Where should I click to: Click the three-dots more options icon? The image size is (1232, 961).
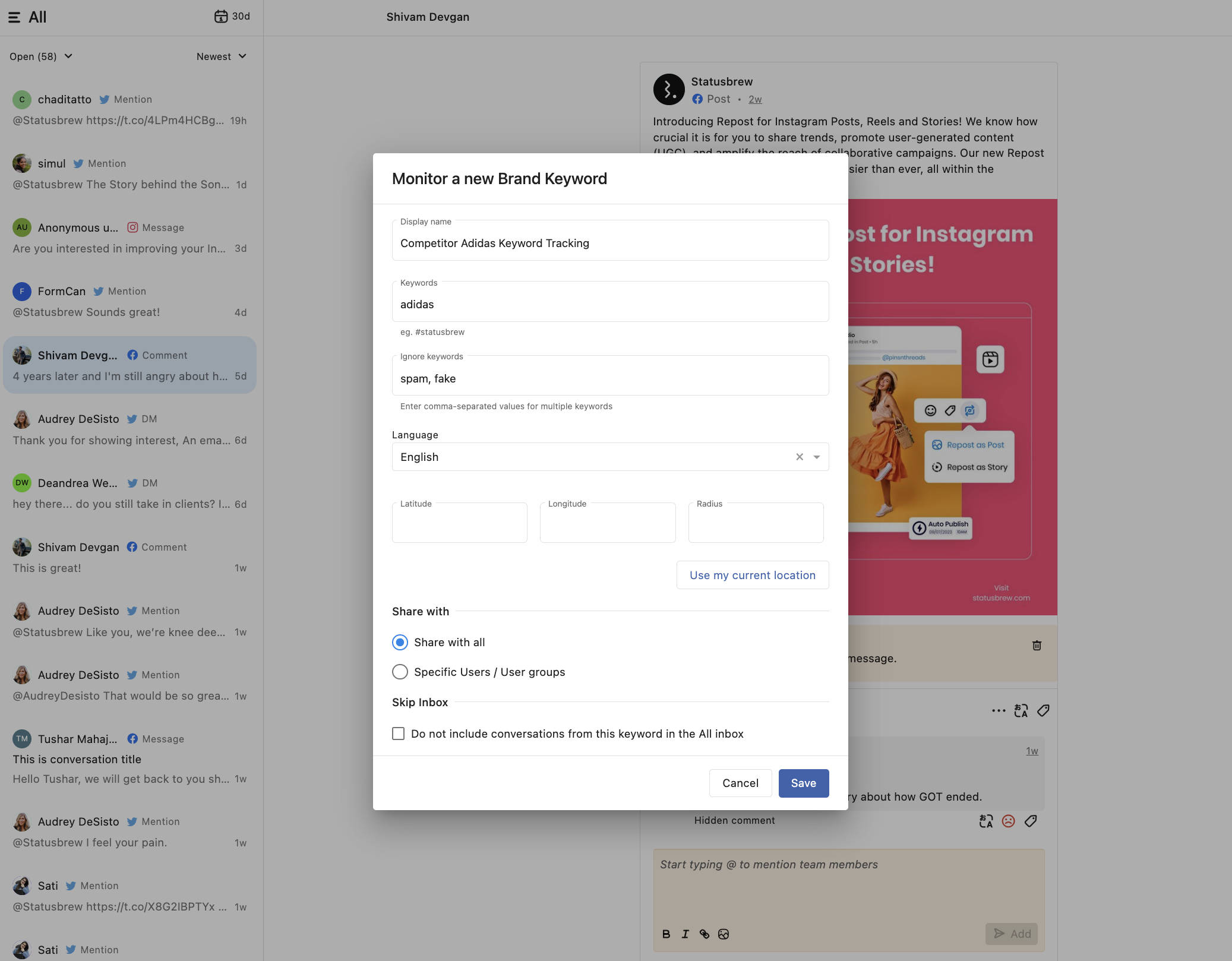click(999, 711)
